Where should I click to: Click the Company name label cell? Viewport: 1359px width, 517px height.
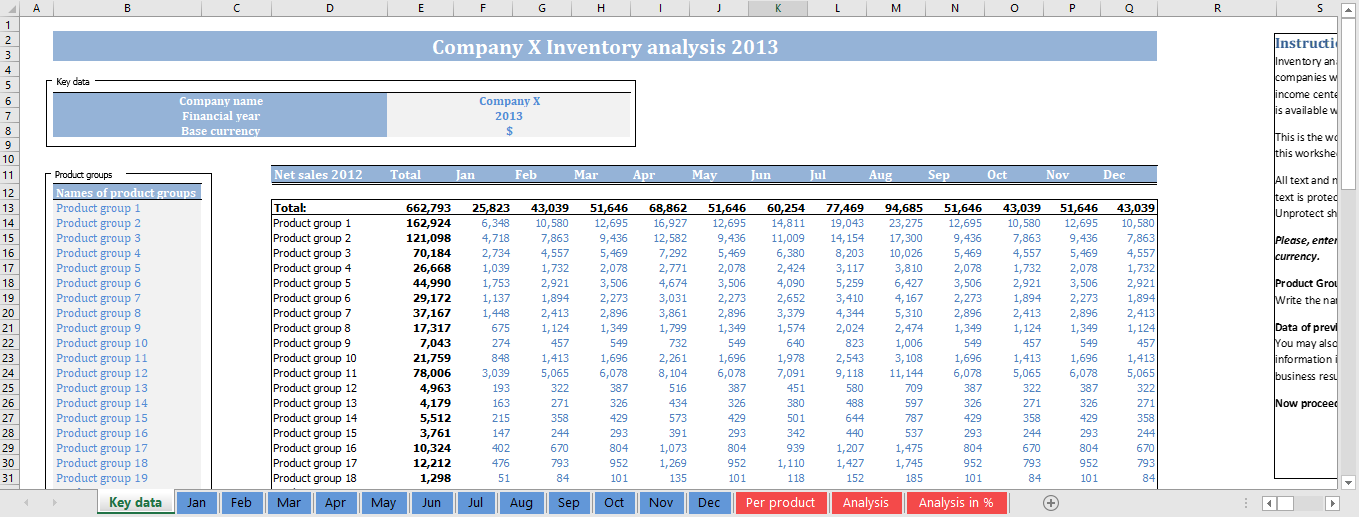220,101
